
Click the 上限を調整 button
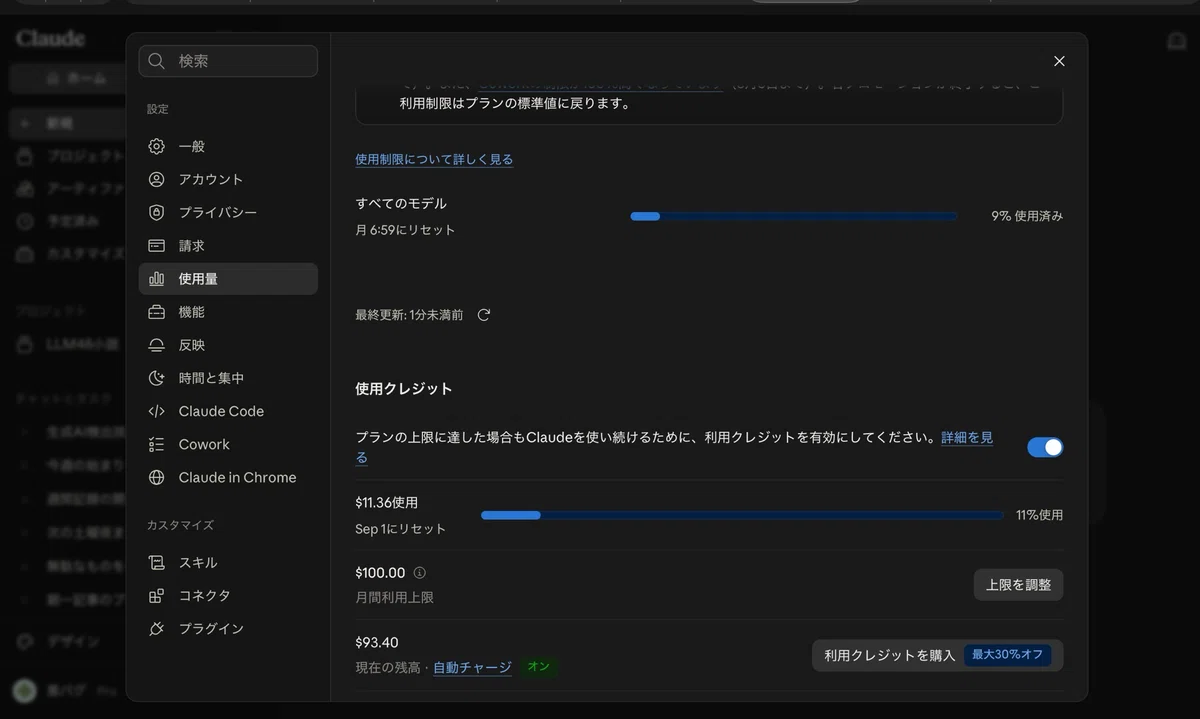(1018, 585)
